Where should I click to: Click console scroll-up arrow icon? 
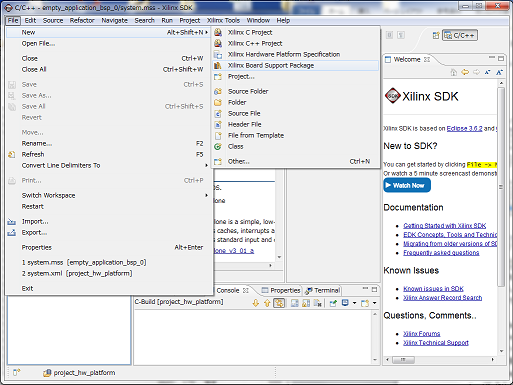coord(267,303)
